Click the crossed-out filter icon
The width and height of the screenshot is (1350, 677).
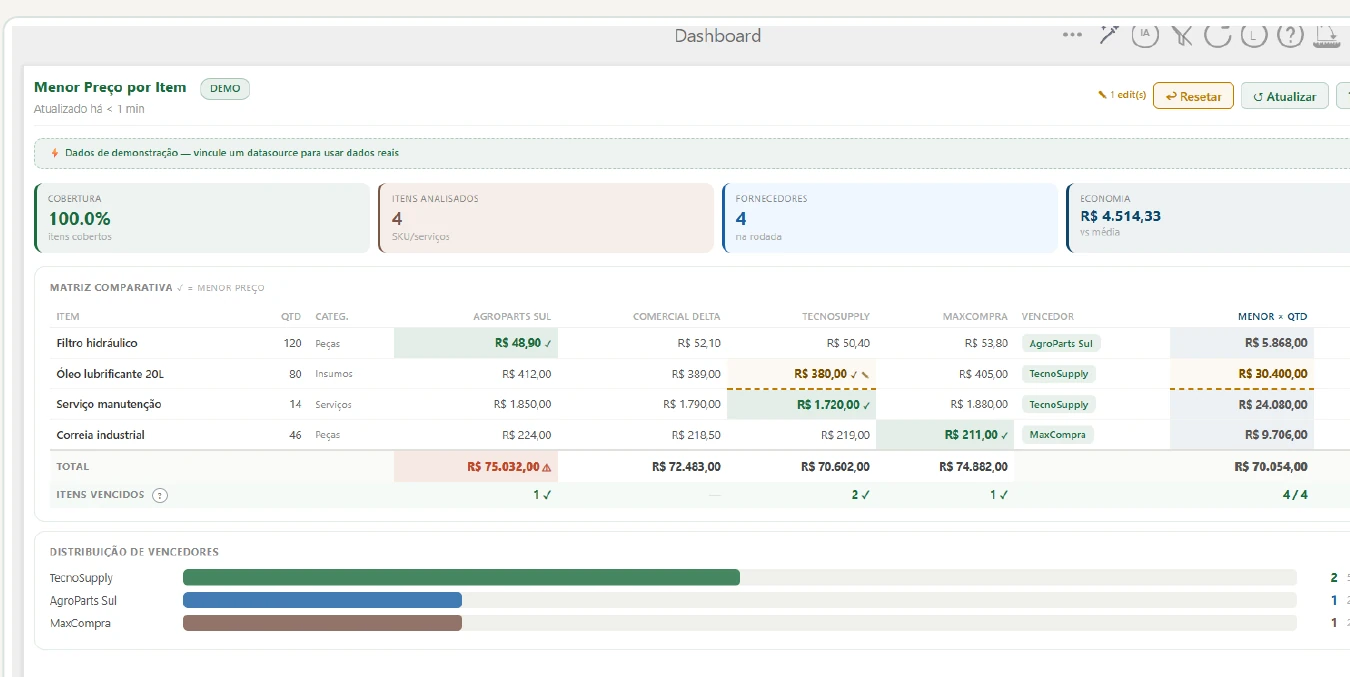coord(1182,36)
